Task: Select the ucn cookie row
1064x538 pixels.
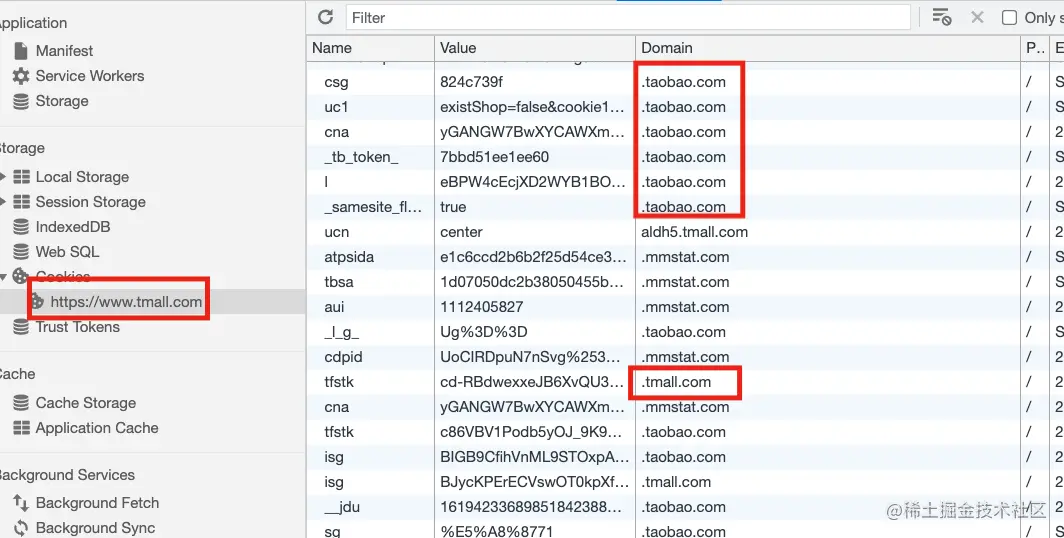Action: point(685,232)
